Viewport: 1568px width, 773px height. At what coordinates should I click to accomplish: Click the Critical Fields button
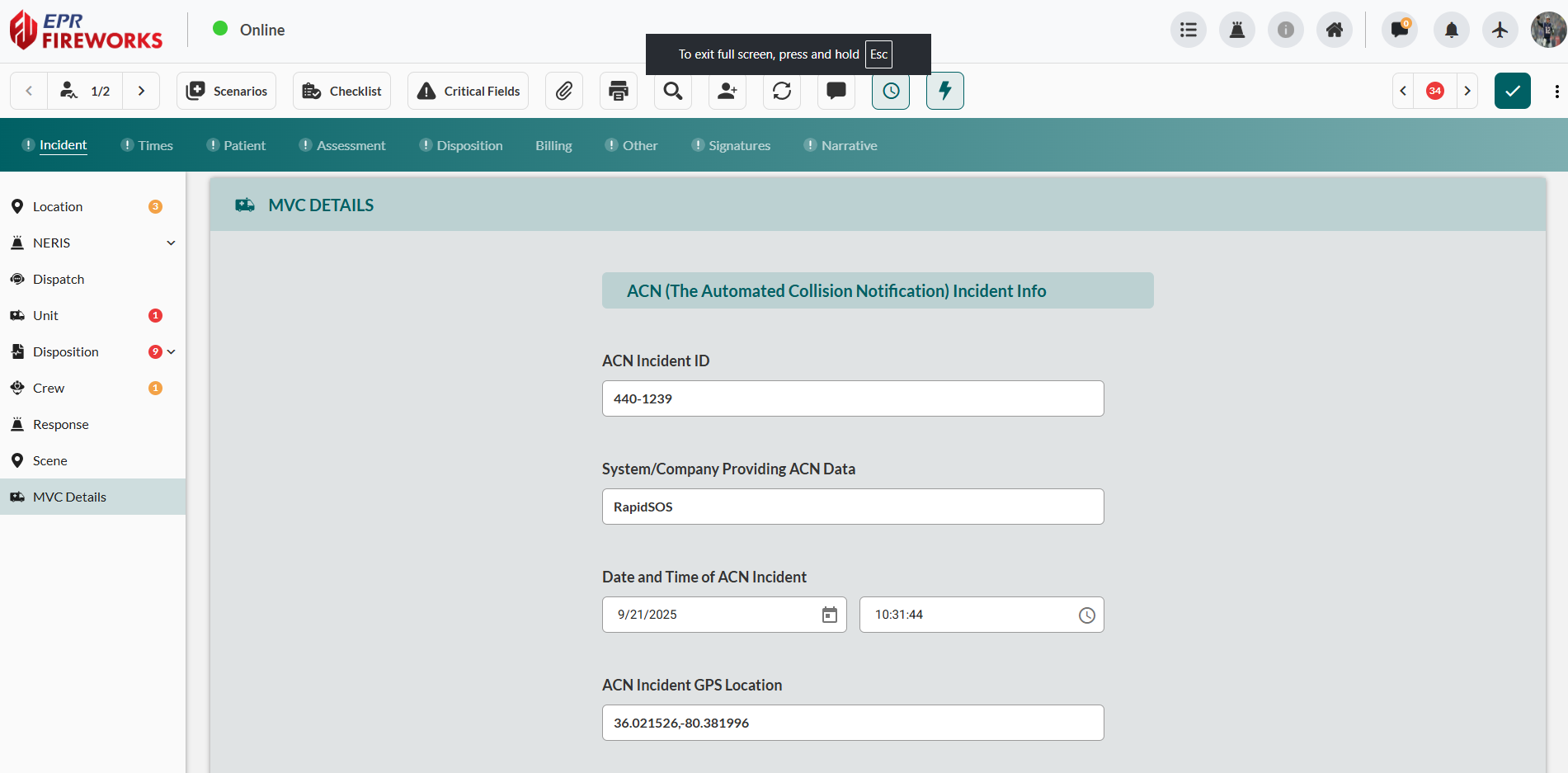[468, 91]
